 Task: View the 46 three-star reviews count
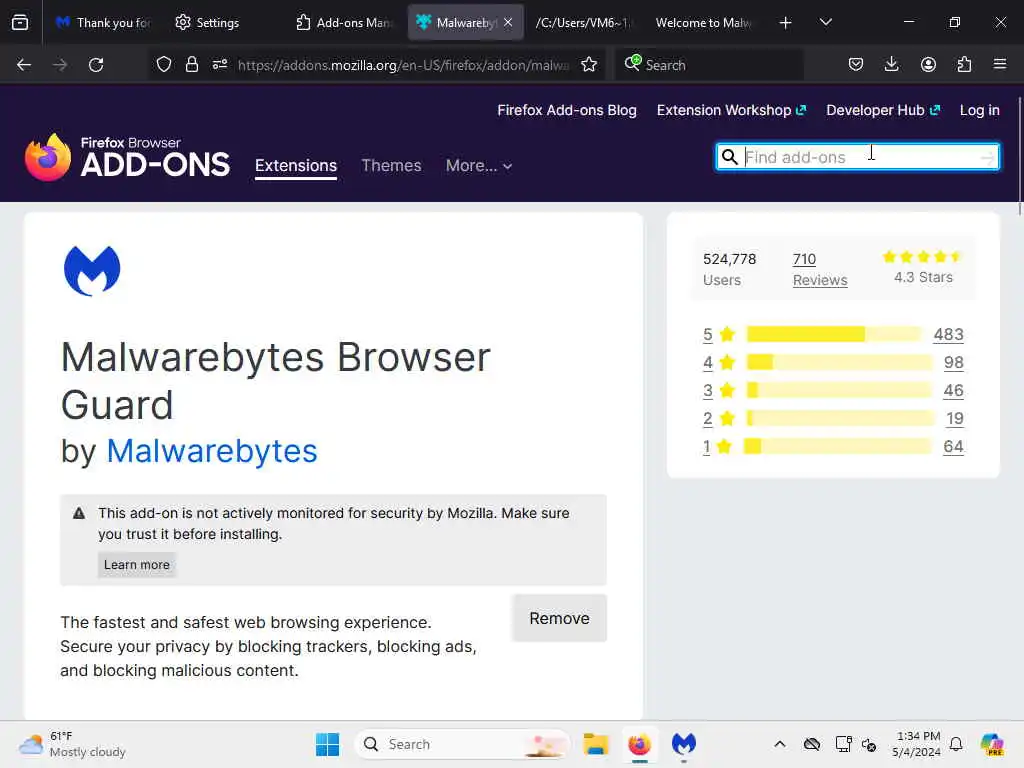coord(953,391)
